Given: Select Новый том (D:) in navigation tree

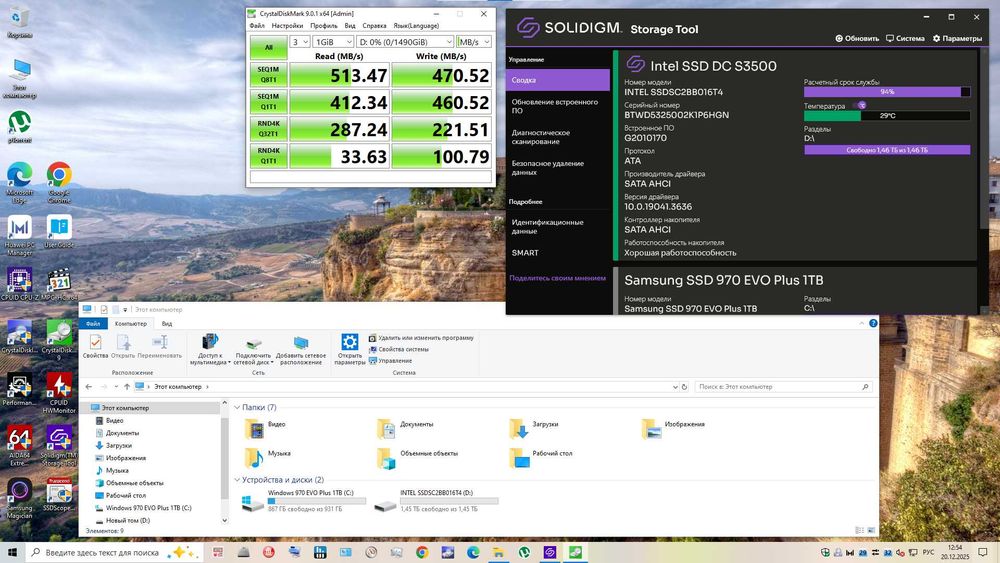Looking at the screenshot, I should click(x=128, y=520).
